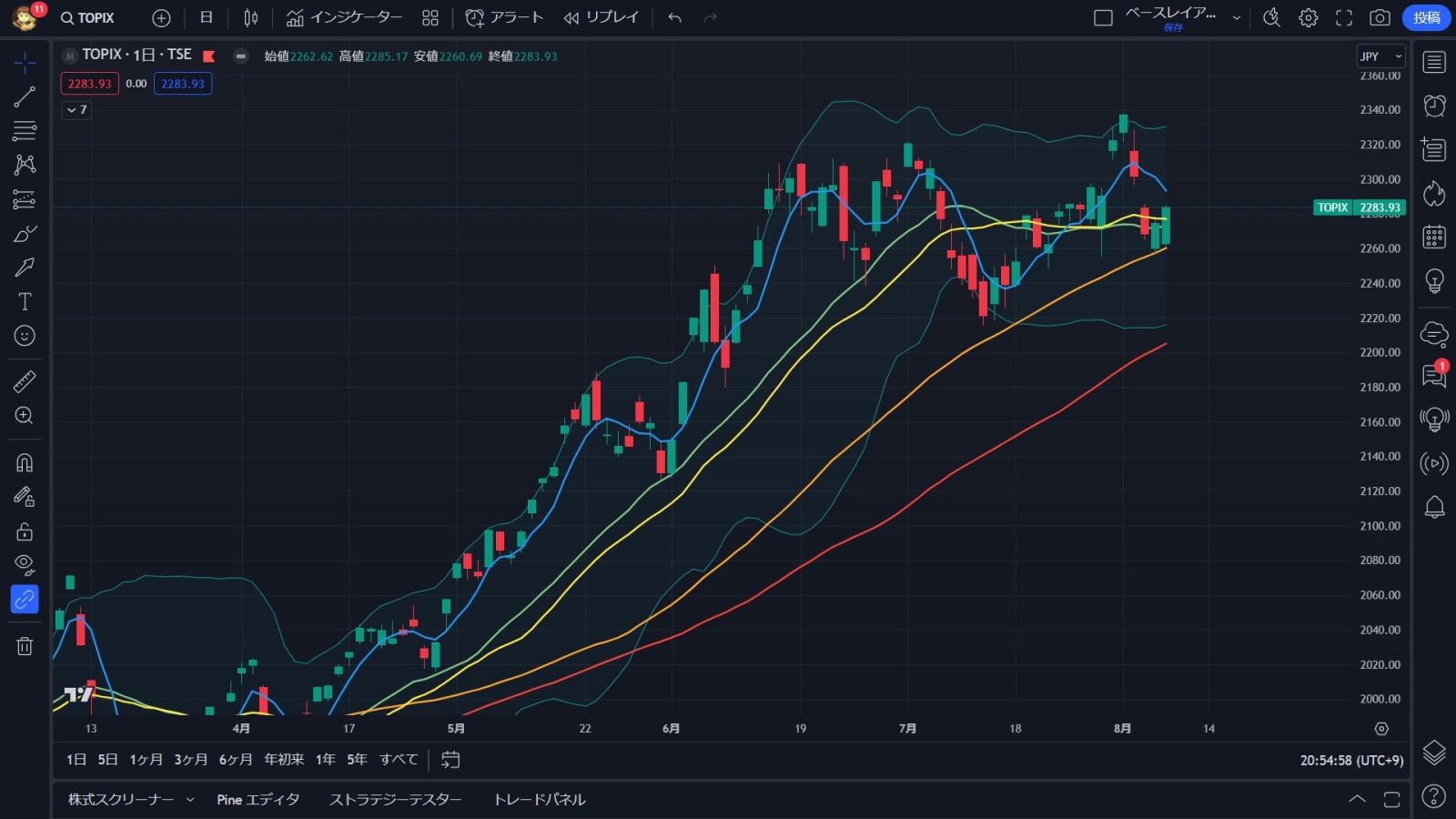1456x819 pixels.
Task: Open the Pine エディタ tab
Action: point(258,800)
